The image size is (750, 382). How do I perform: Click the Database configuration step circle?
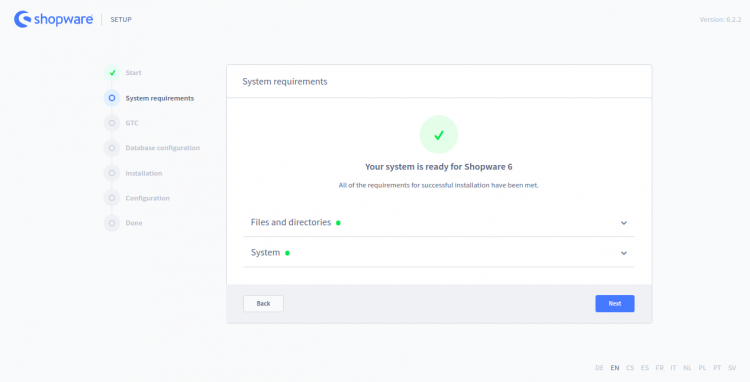click(x=112, y=148)
